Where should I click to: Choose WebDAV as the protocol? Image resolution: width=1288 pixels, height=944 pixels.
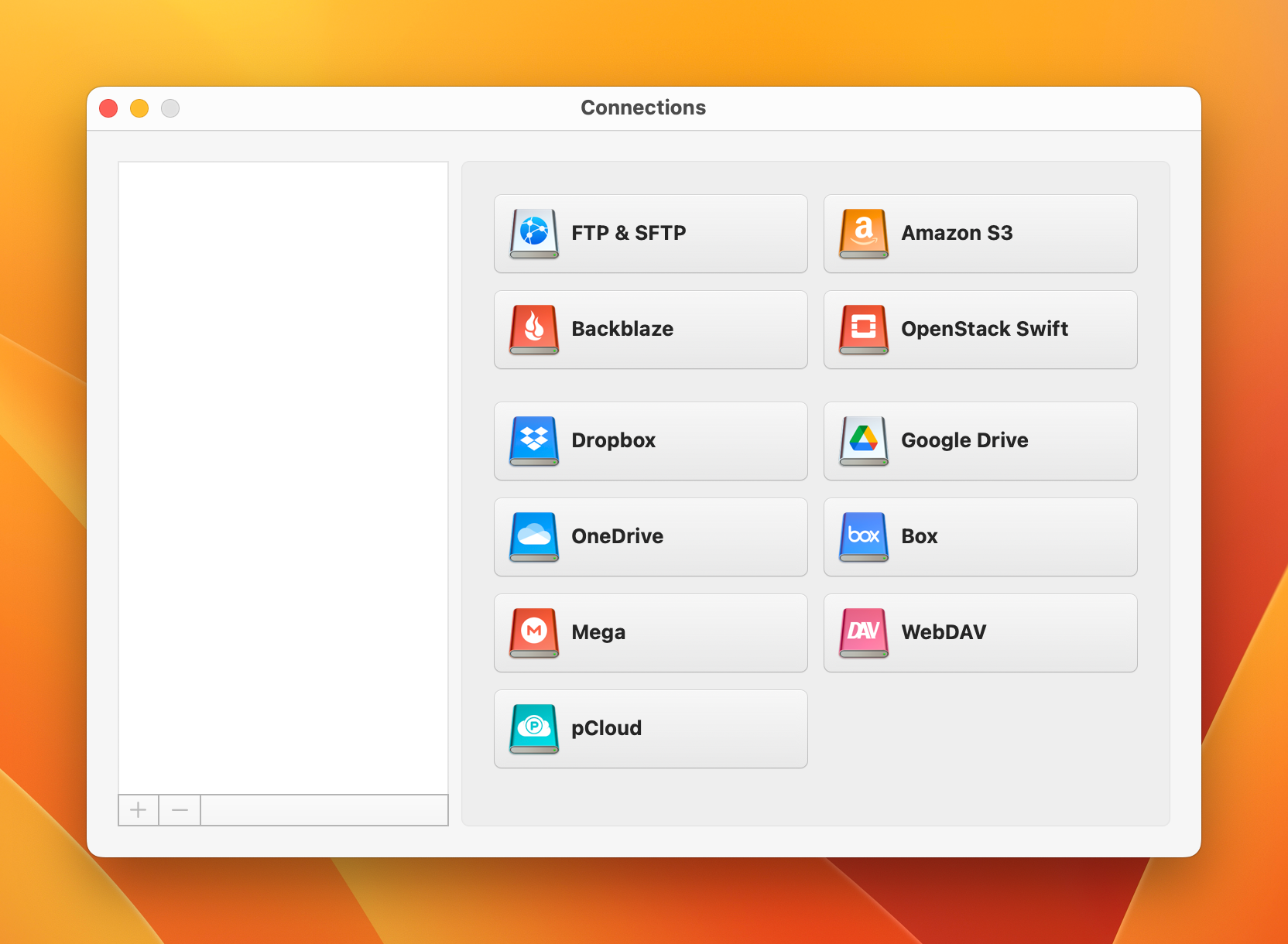(x=980, y=632)
